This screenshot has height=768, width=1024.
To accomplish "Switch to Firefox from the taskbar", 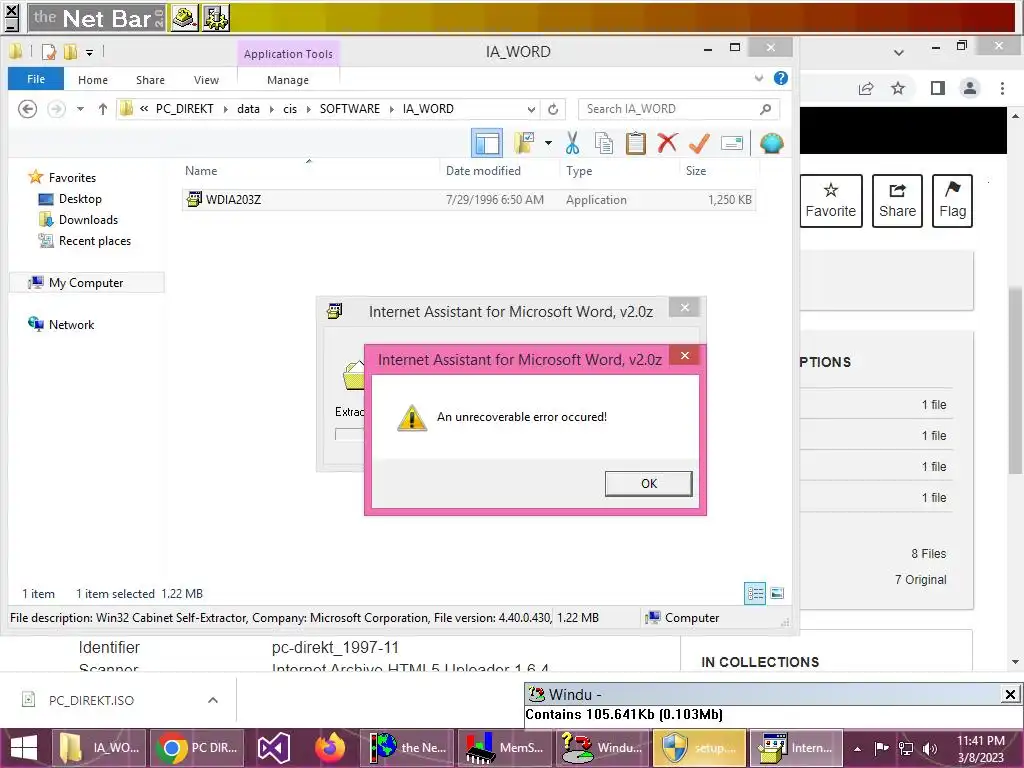I will pos(330,748).
